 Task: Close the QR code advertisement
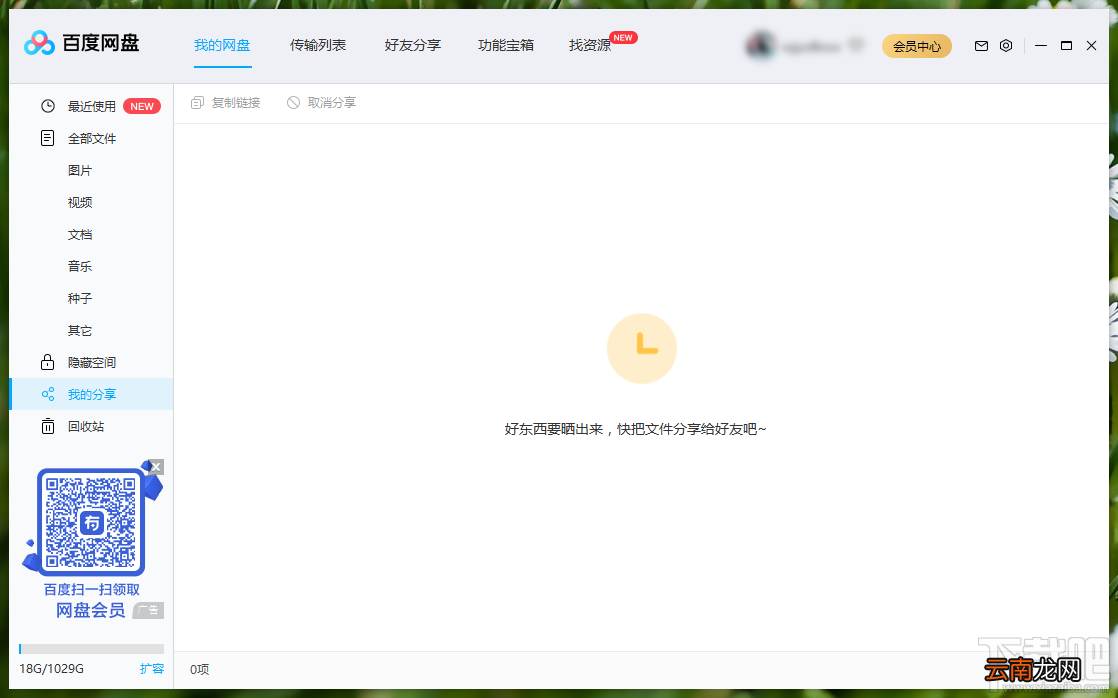click(156, 467)
